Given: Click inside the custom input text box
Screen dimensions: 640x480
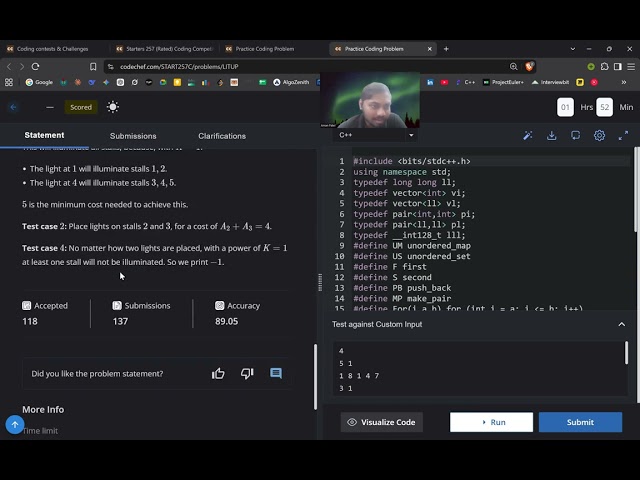Looking at the screenshot, I should [478, 369].
